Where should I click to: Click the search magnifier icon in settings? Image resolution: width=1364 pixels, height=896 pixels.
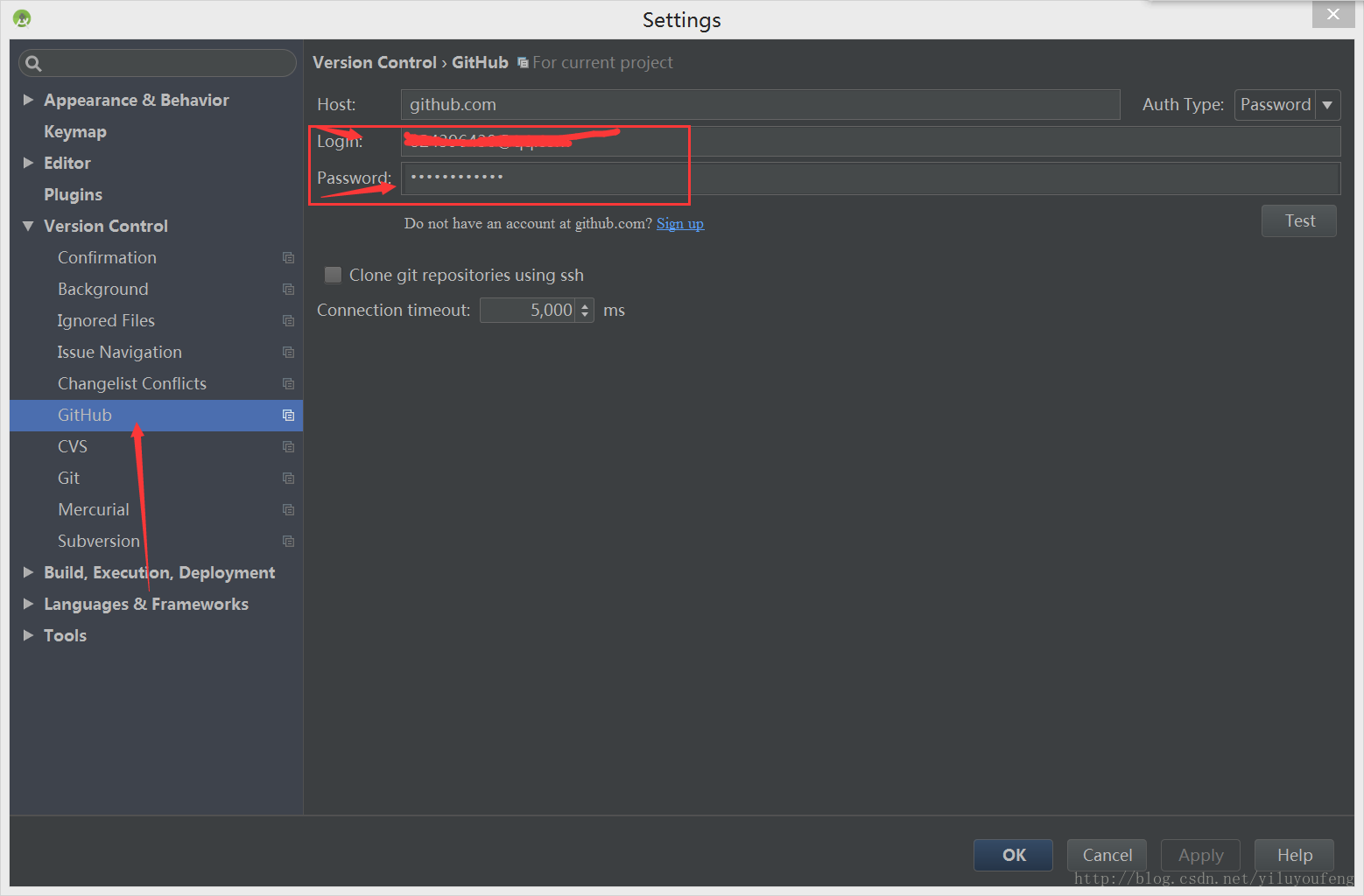33,63
